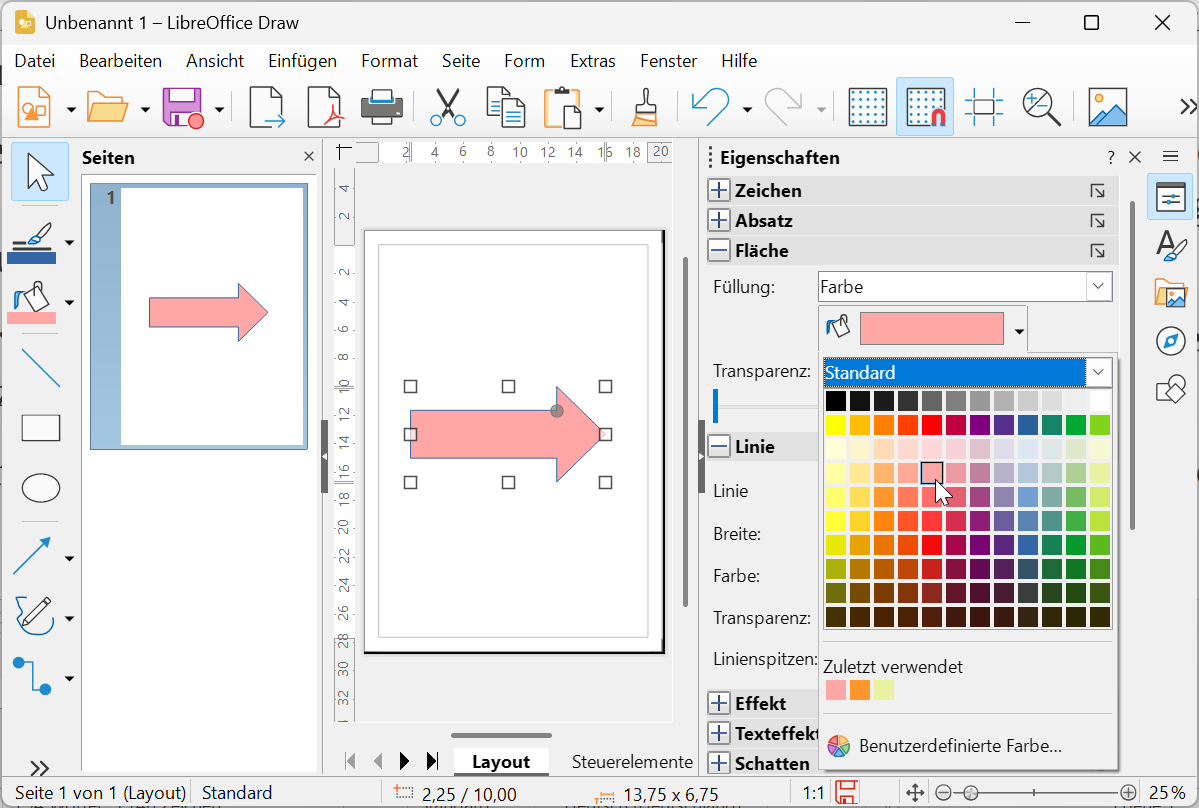The height and width of the screenshot is (808, 1199).
Task: Expand the Zeichen section
Action: pyautogui.click(x=719, y=191)
